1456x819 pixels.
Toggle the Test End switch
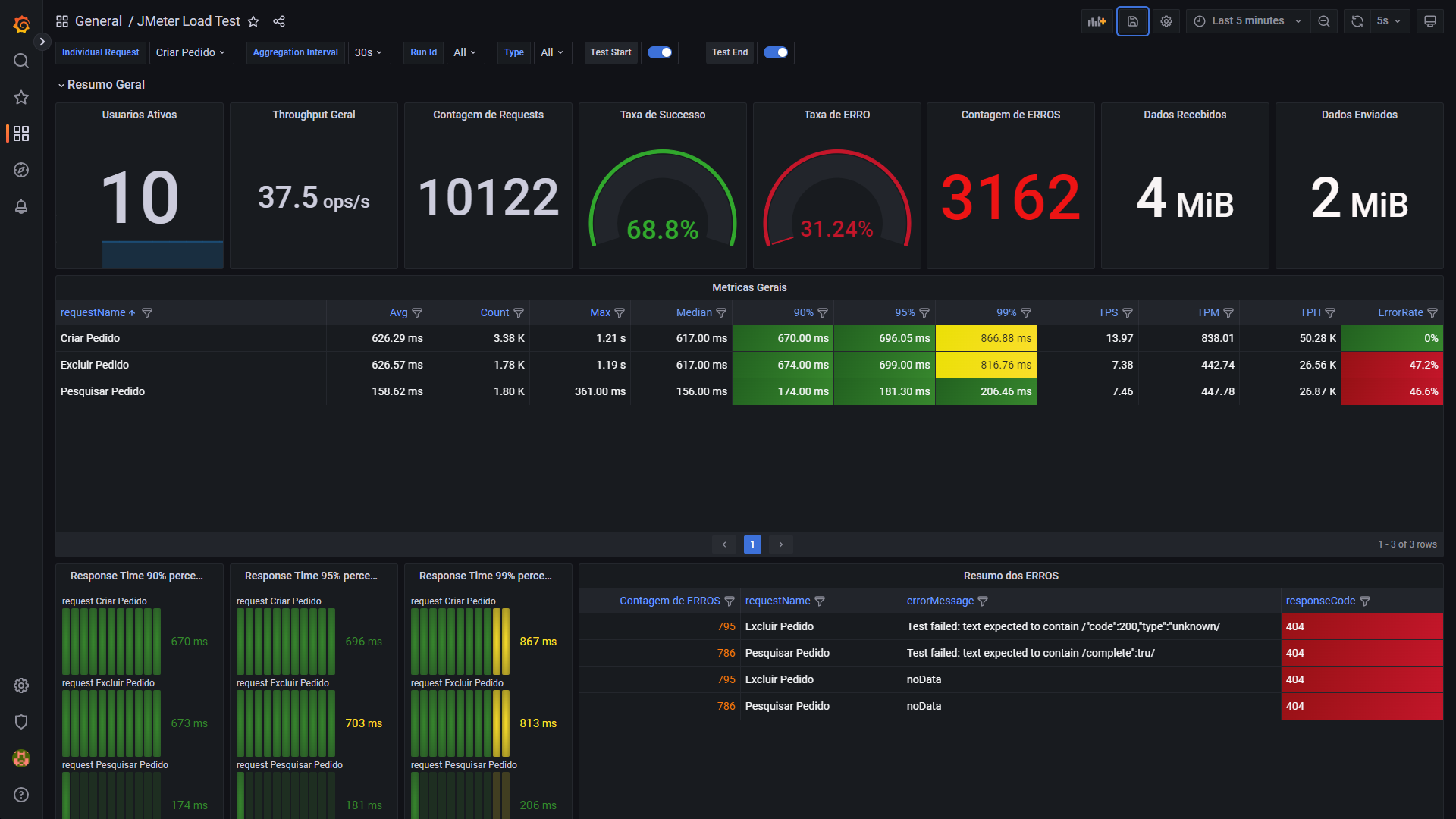(775, 52)
